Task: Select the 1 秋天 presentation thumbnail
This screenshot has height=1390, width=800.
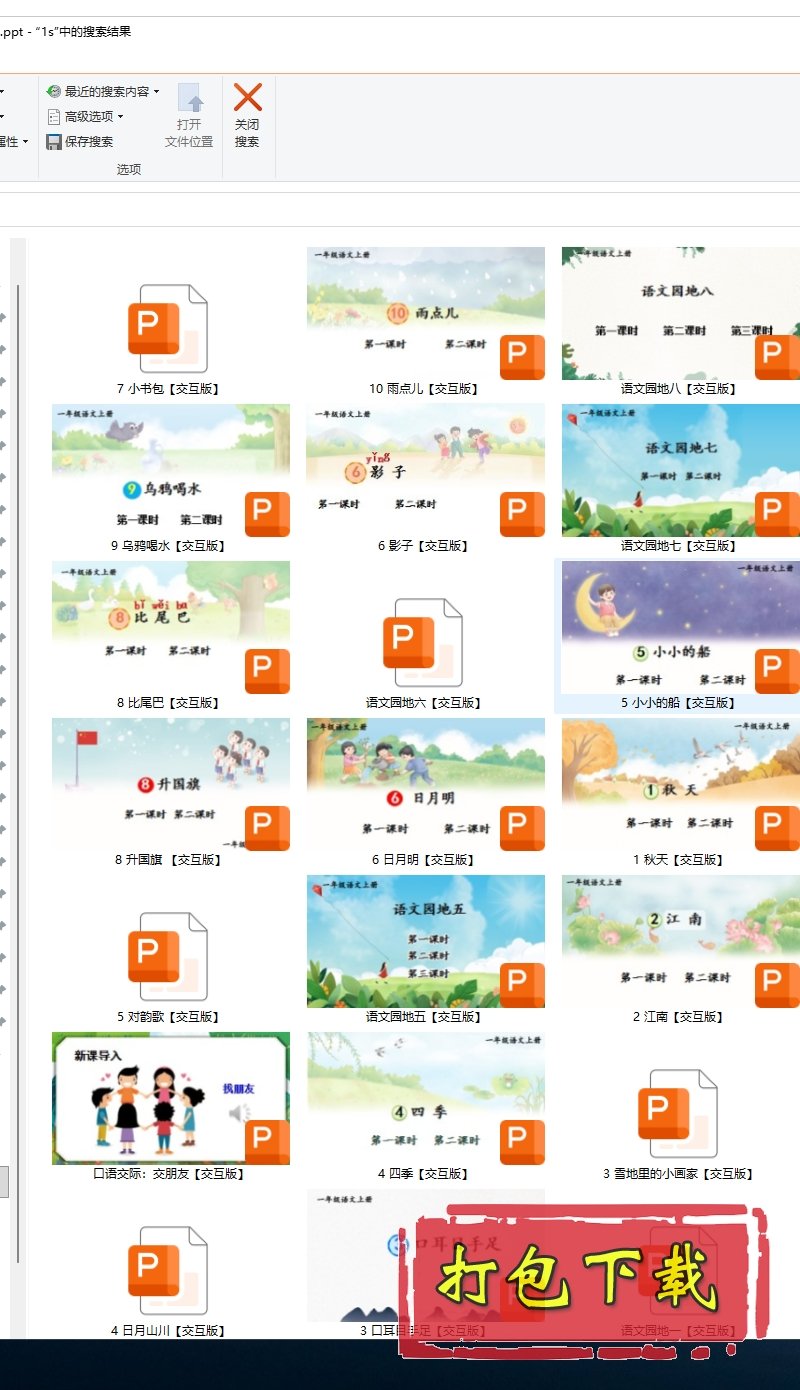Action: (680, 784)
